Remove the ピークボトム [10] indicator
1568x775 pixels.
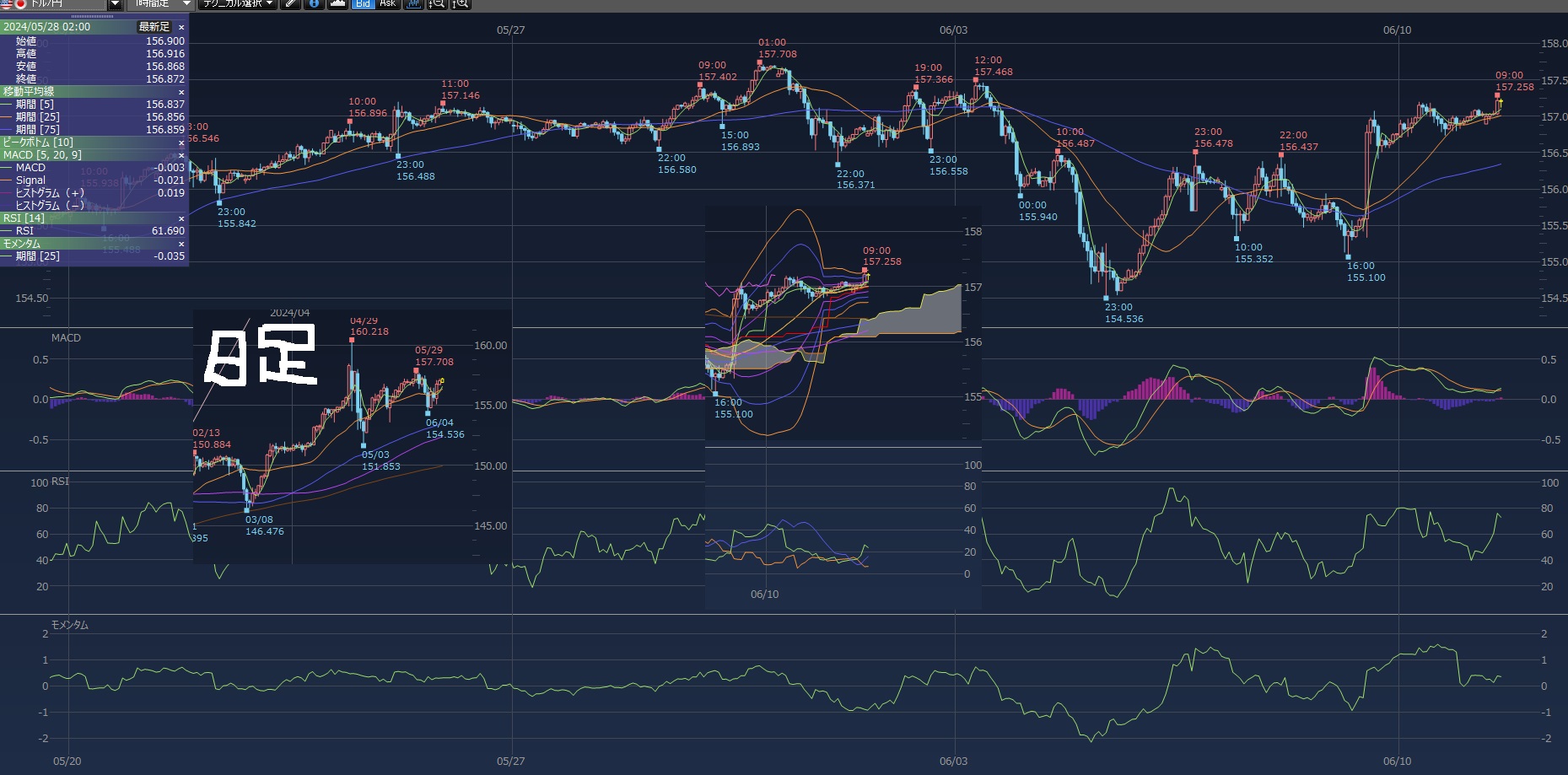181,143
